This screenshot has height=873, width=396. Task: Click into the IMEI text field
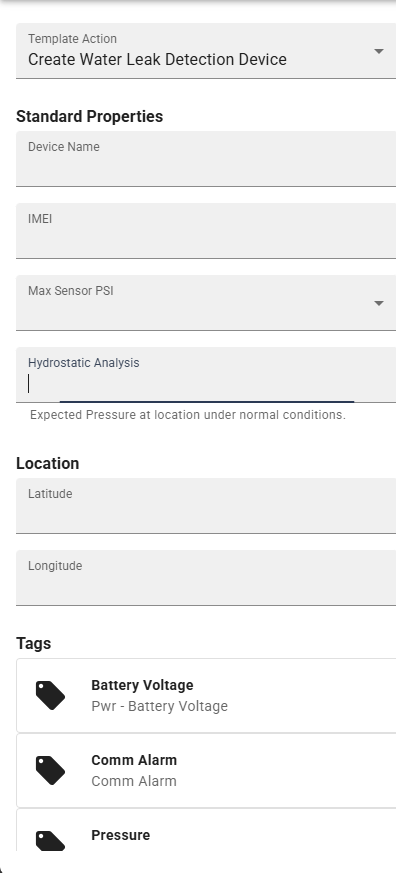tap(206, 230)
